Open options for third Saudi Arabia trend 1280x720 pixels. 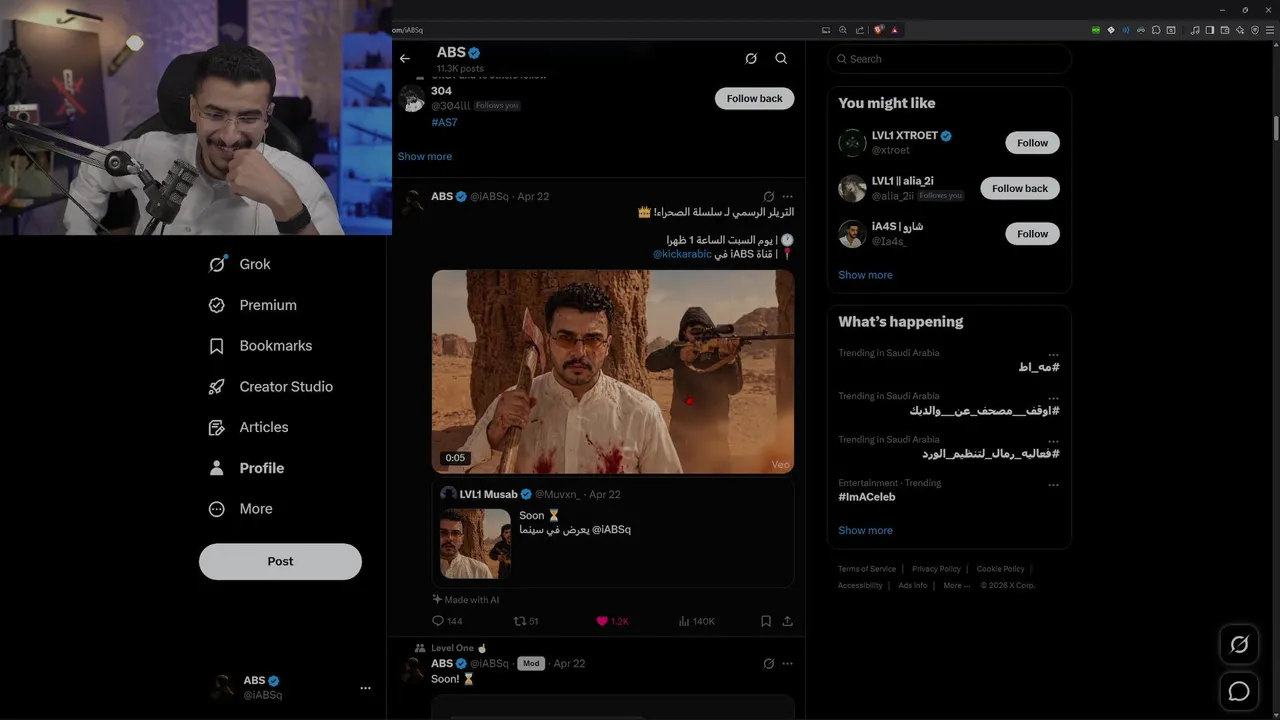click(1053, 441)
